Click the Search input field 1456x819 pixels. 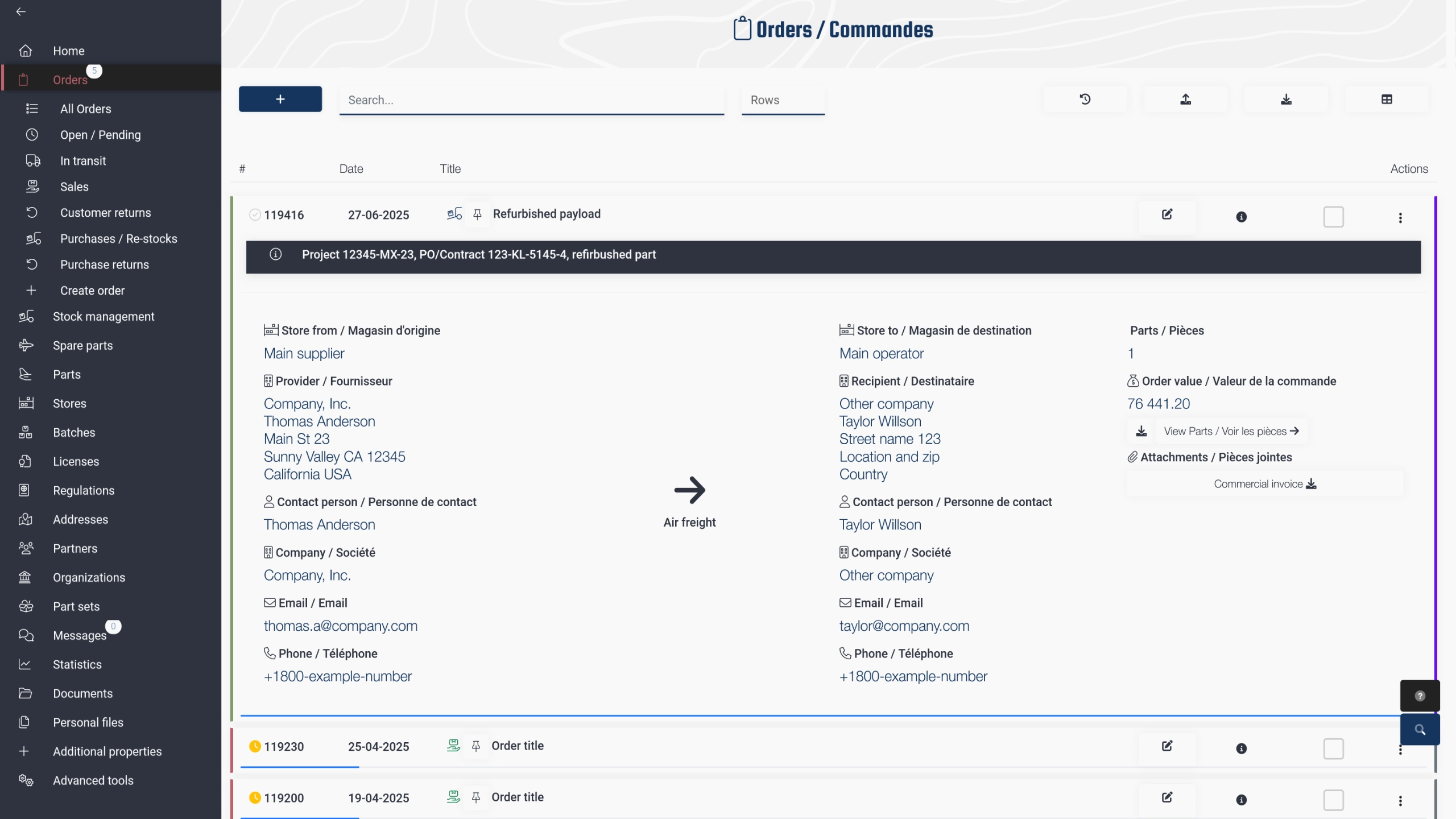531,100
